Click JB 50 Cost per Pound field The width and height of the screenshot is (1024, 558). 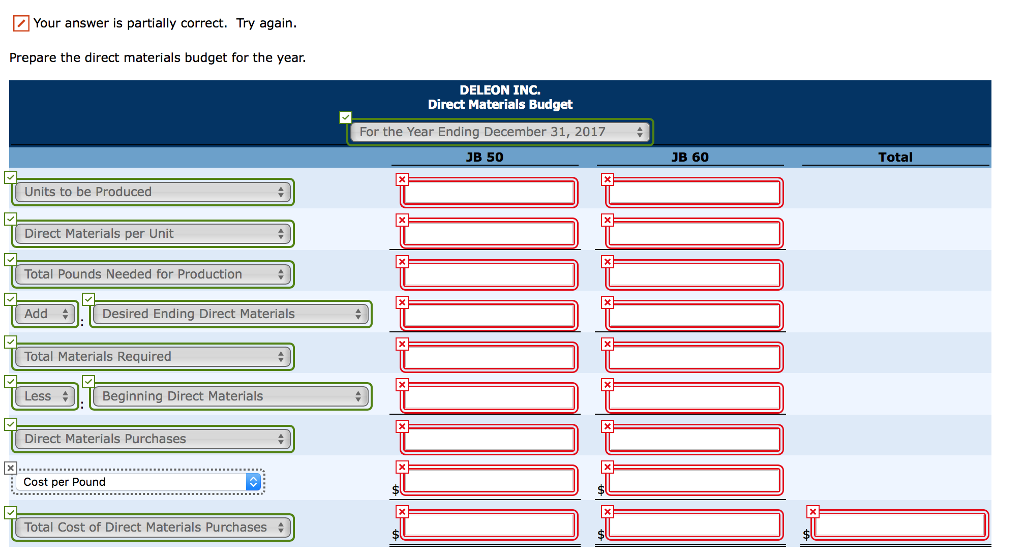tap(489, 481)
